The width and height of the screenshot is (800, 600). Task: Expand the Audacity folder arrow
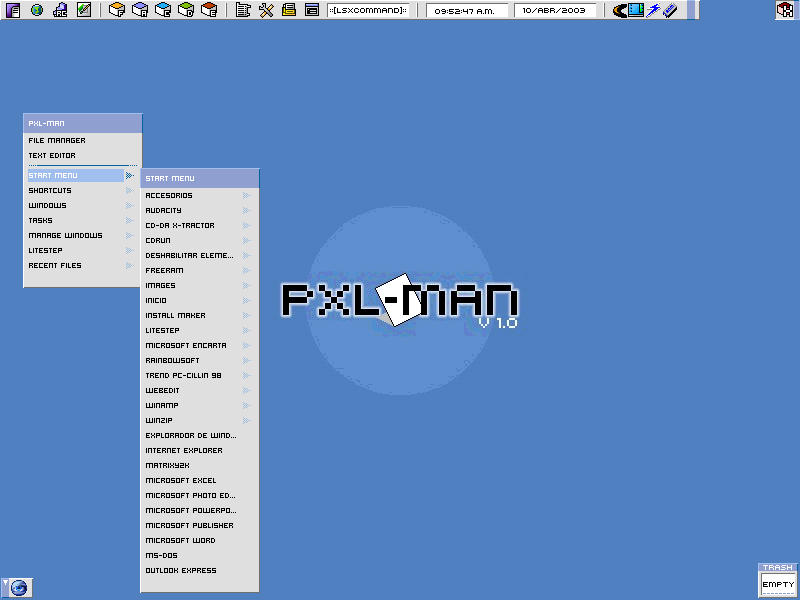tap(247, 210)
